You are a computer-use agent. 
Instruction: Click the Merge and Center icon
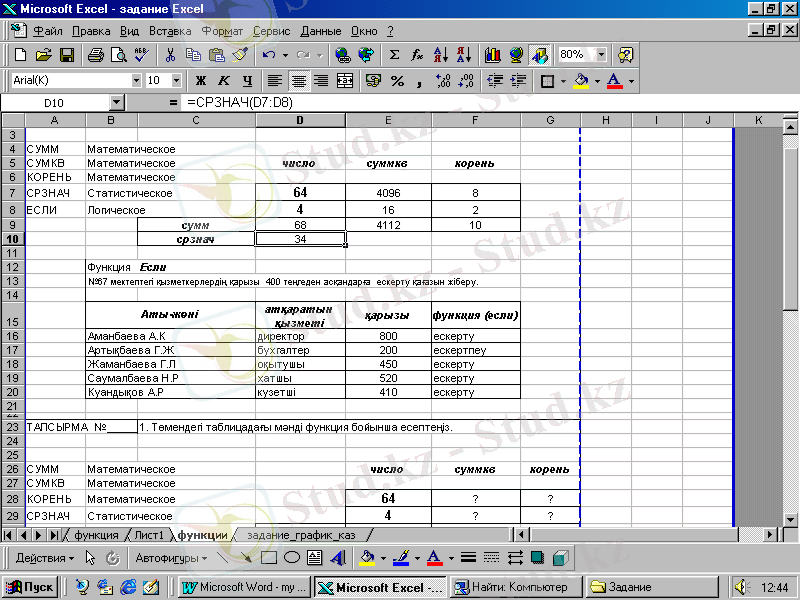(x=345, y=80)
